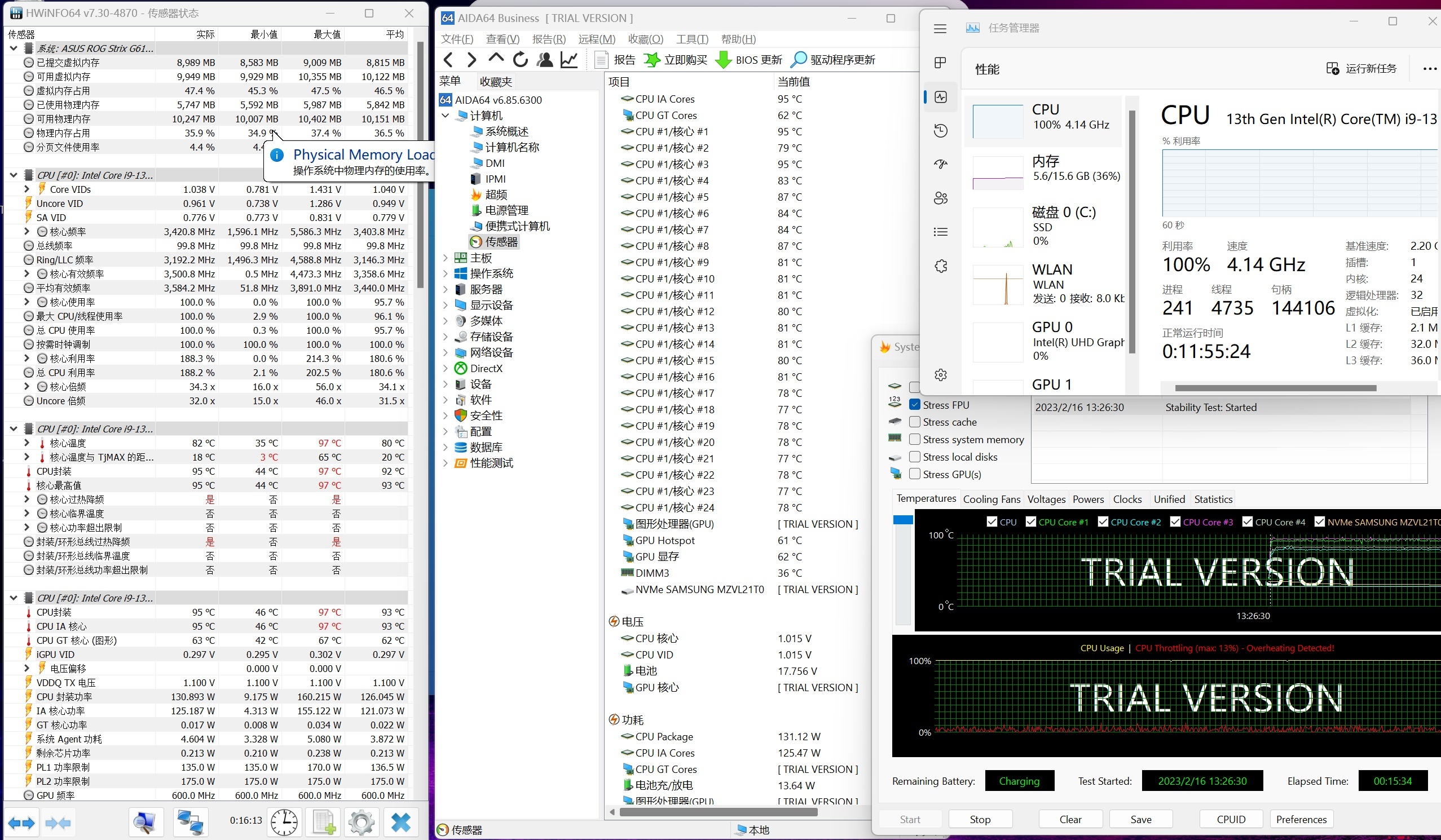The image size is (1441, 840).
Task: Click HWiNFO clock reset icon
Action: (284, 823)
